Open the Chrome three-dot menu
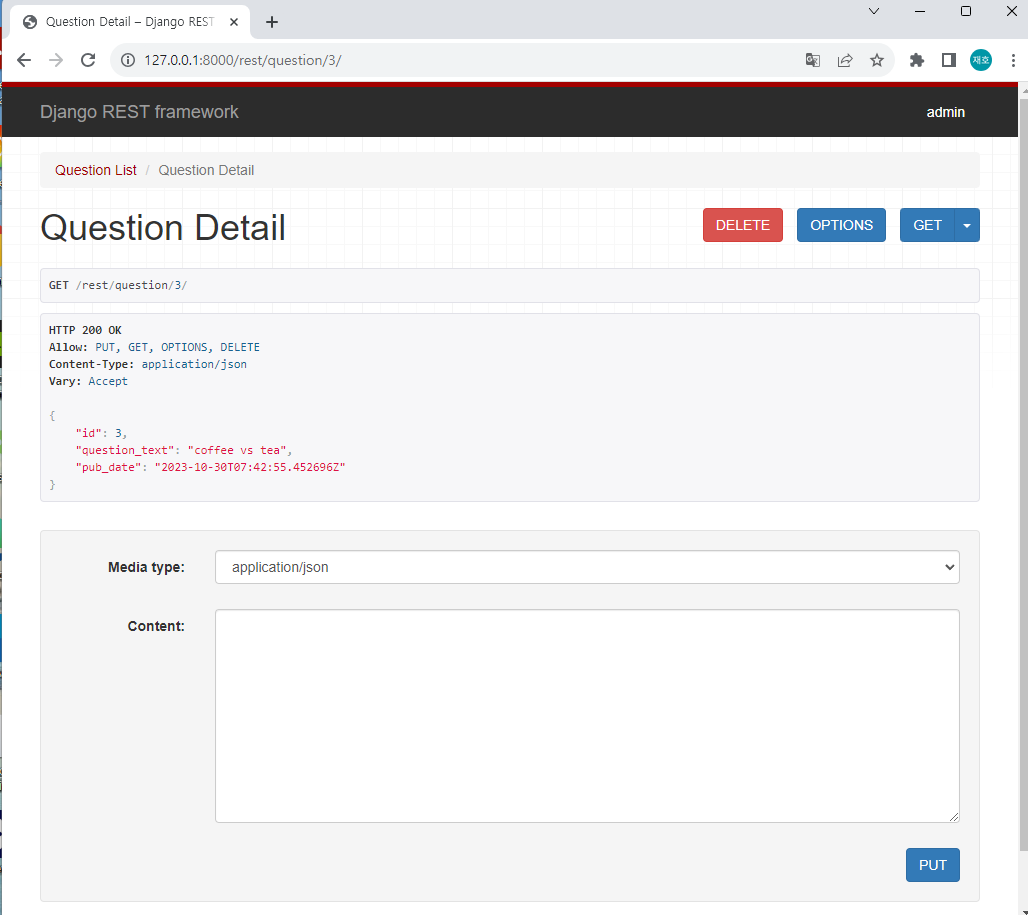The width and height of the screenshot is (1028, 915). [x=1013, y=60]
